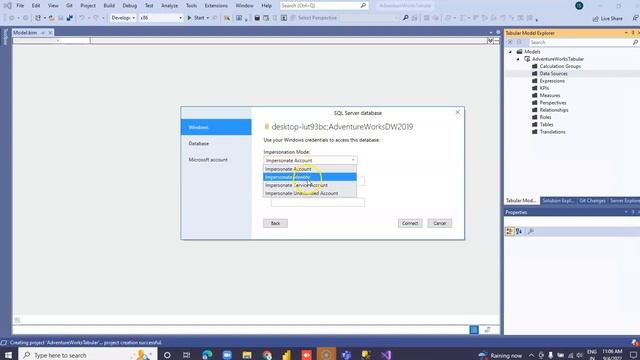The image size is (640, 360).
Task: Close the SQL Server database dialog
Action: point(458,112)
